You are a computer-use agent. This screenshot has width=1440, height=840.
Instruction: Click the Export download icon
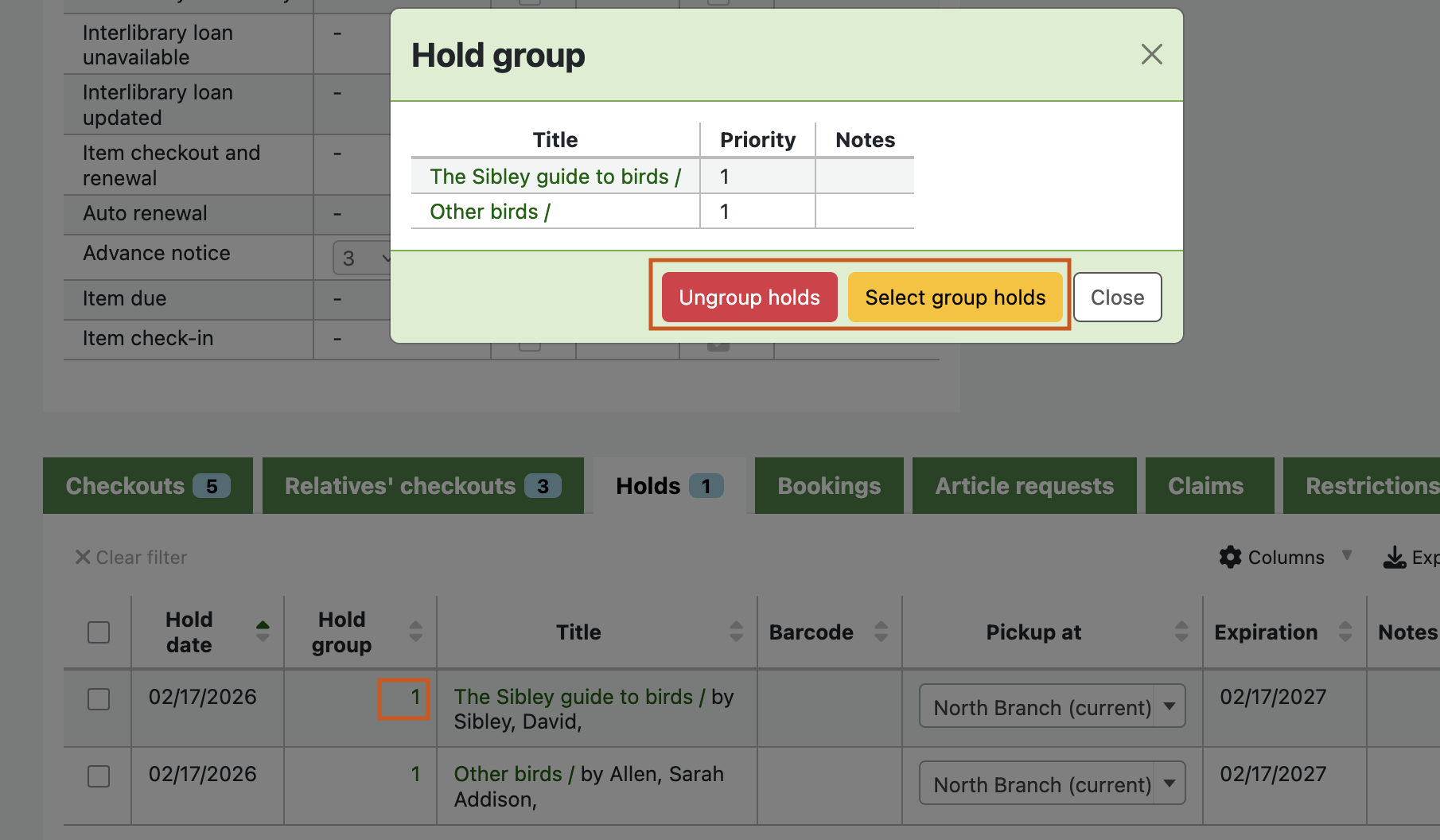click(1394, 557)
